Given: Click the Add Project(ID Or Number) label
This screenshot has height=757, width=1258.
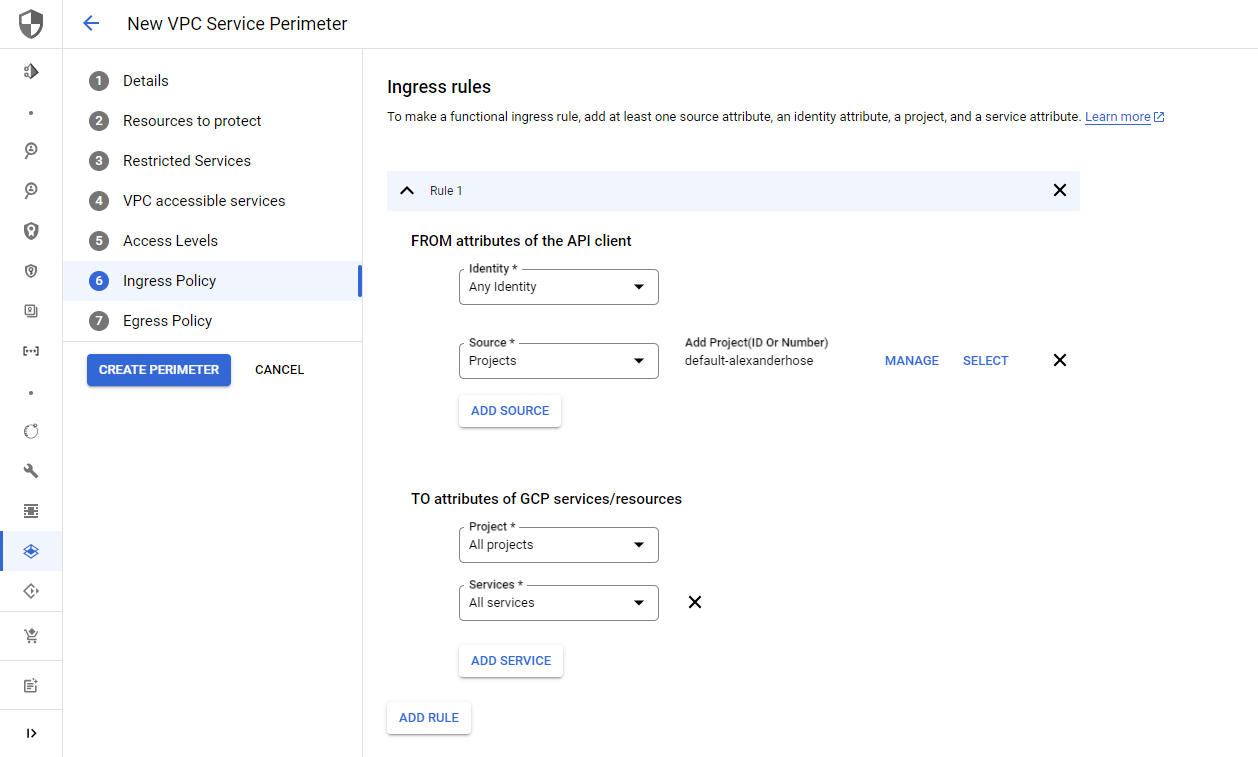Looking at the screenshot, I should tap(757, 343).
